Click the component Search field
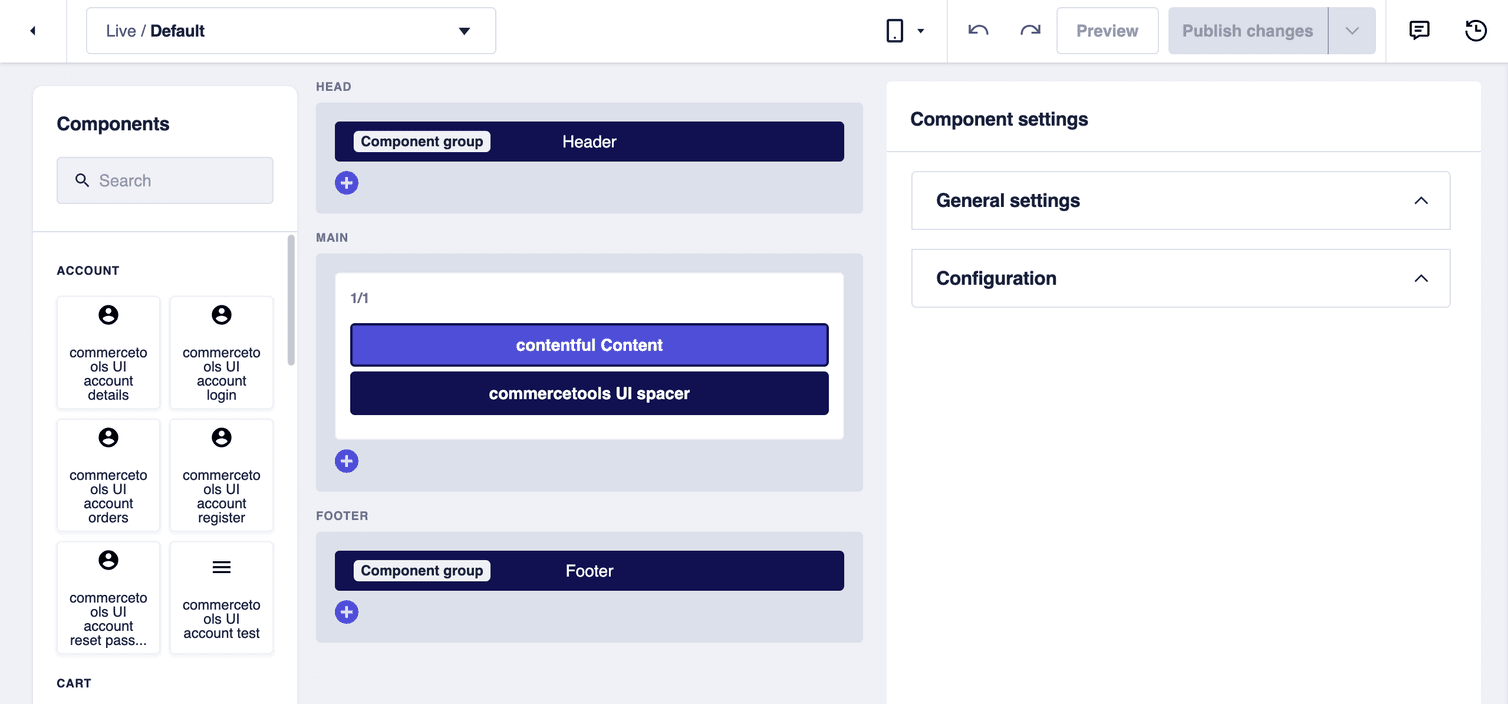 pos(164,180)
